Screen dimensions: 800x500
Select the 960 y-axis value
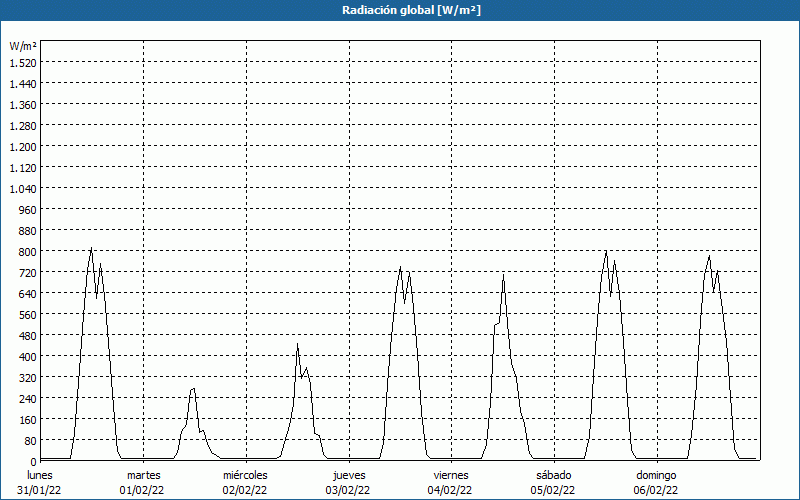28,209
